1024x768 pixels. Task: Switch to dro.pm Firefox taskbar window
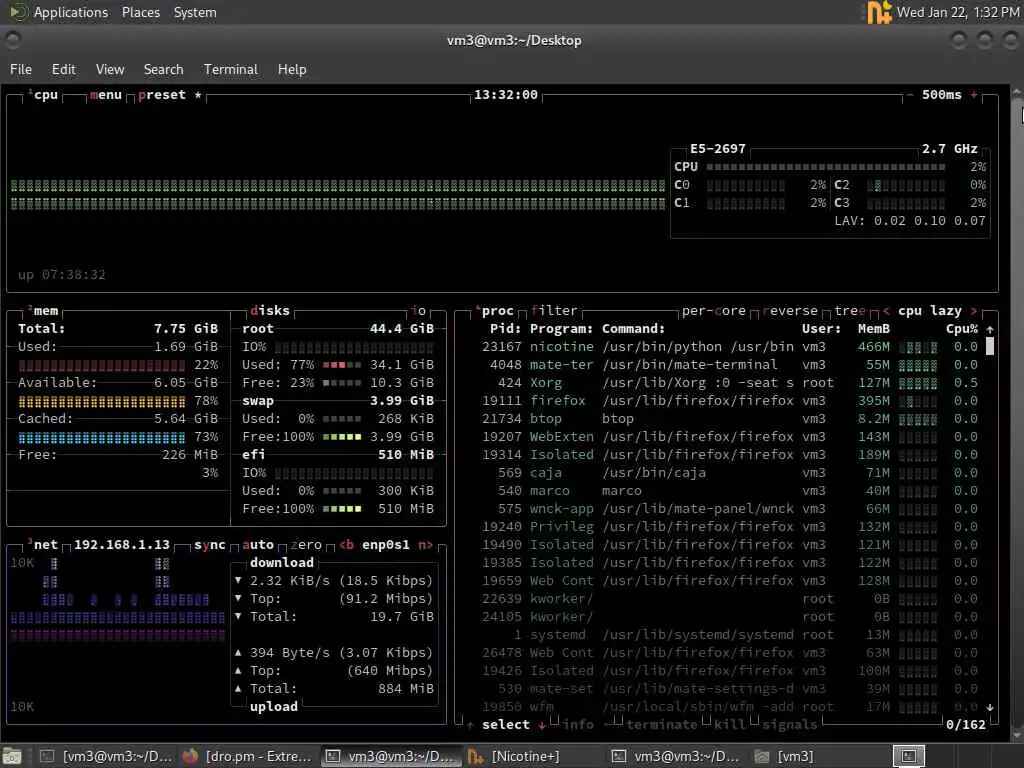[x=249, y=756]
